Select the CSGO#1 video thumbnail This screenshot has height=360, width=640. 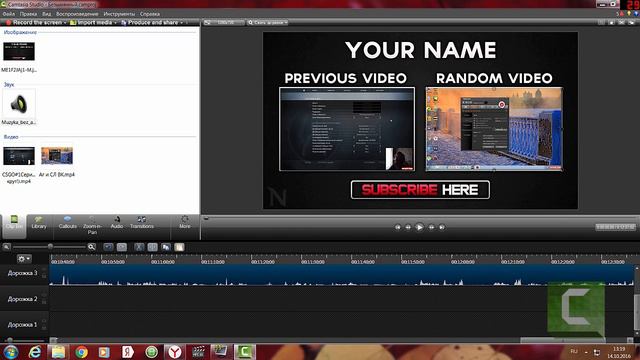click(19, 156)
